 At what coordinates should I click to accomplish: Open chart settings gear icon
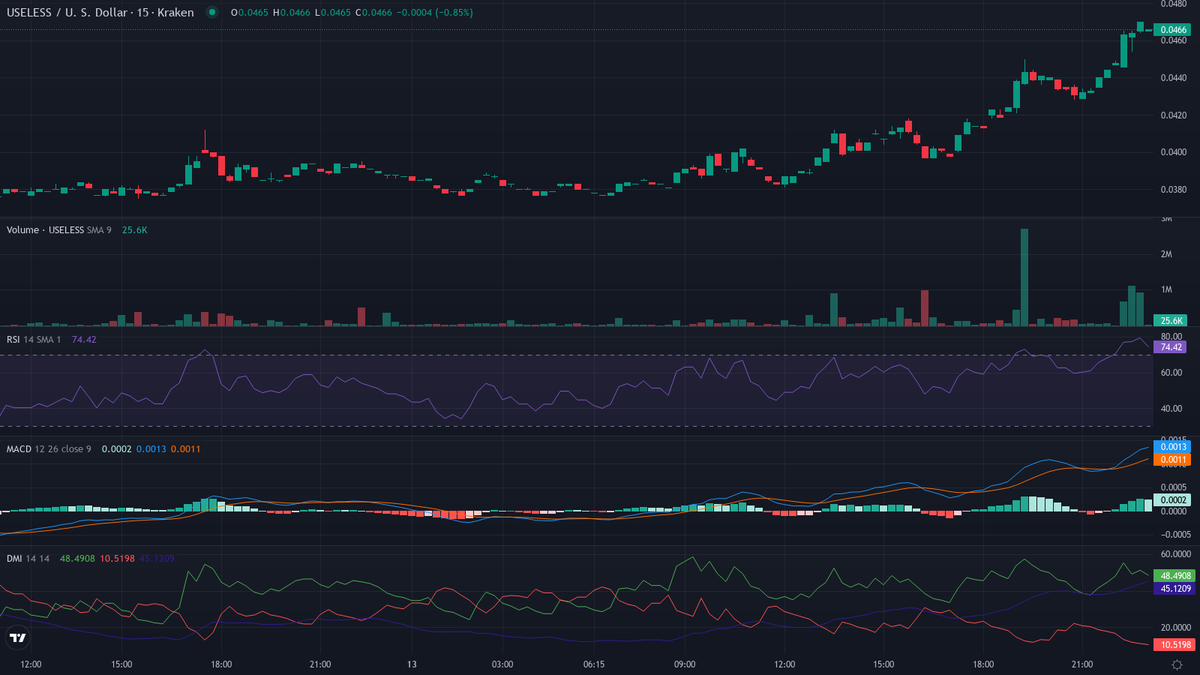[x=1177, y=664]
